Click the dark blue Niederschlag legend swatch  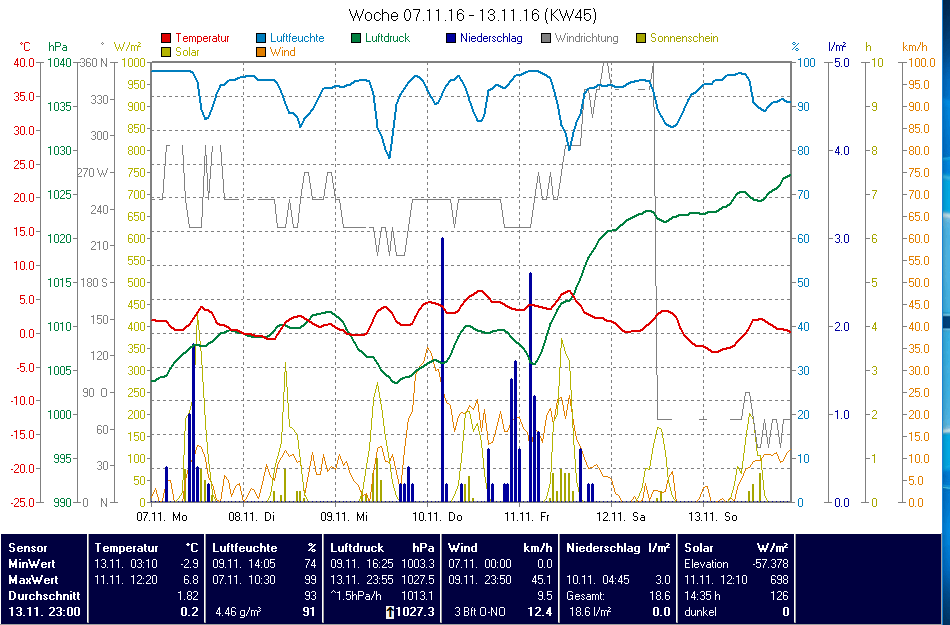point(451,38)
